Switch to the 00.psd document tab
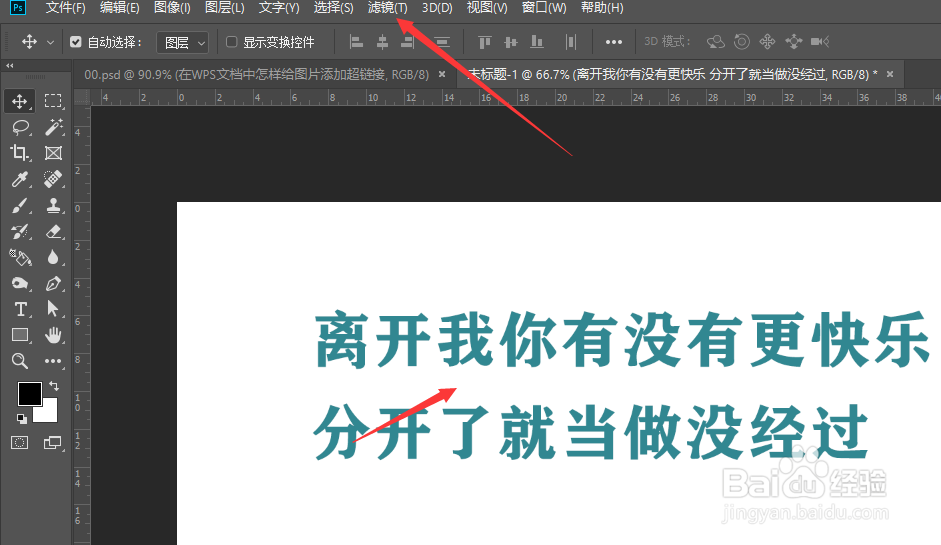 tap(256, 74)
